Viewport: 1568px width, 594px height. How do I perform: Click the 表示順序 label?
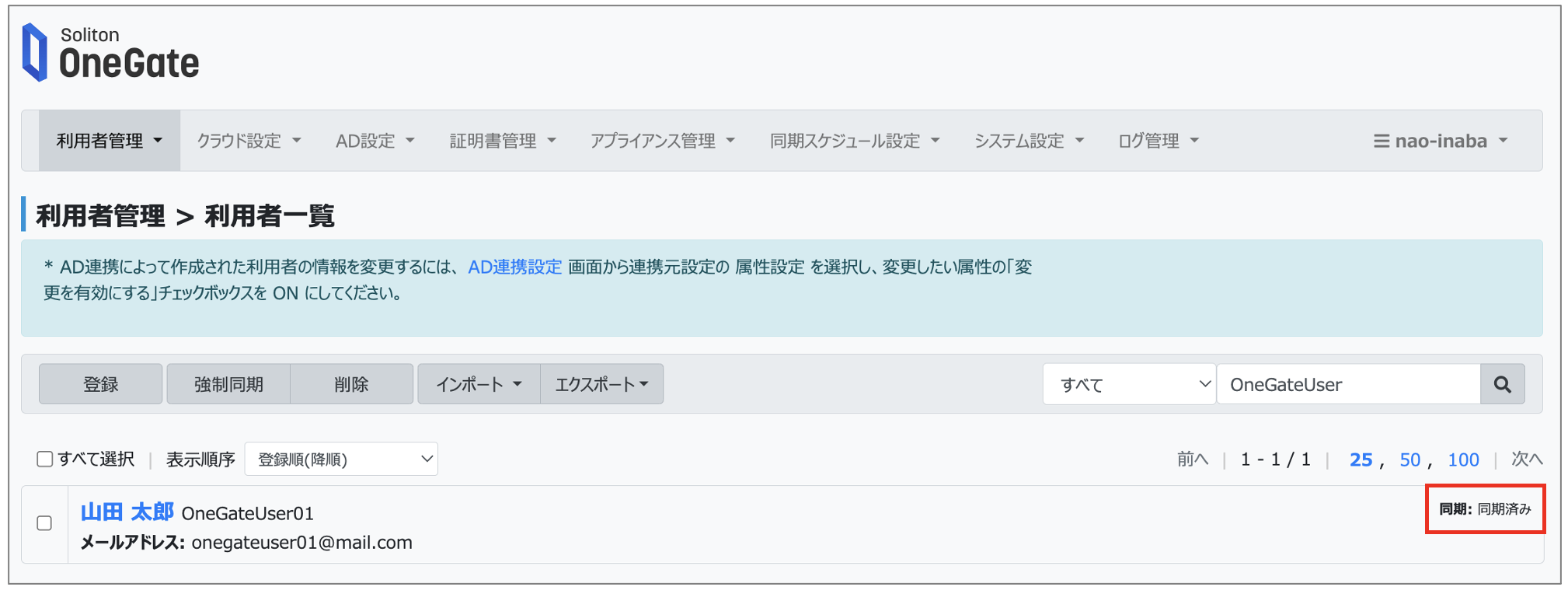coord(200,459)
